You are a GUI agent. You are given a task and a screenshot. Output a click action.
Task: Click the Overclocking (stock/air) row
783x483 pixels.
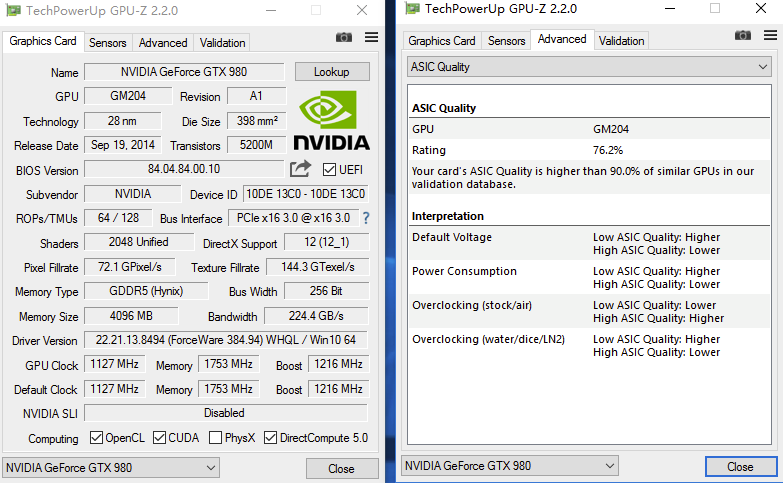tap(589, 312)
